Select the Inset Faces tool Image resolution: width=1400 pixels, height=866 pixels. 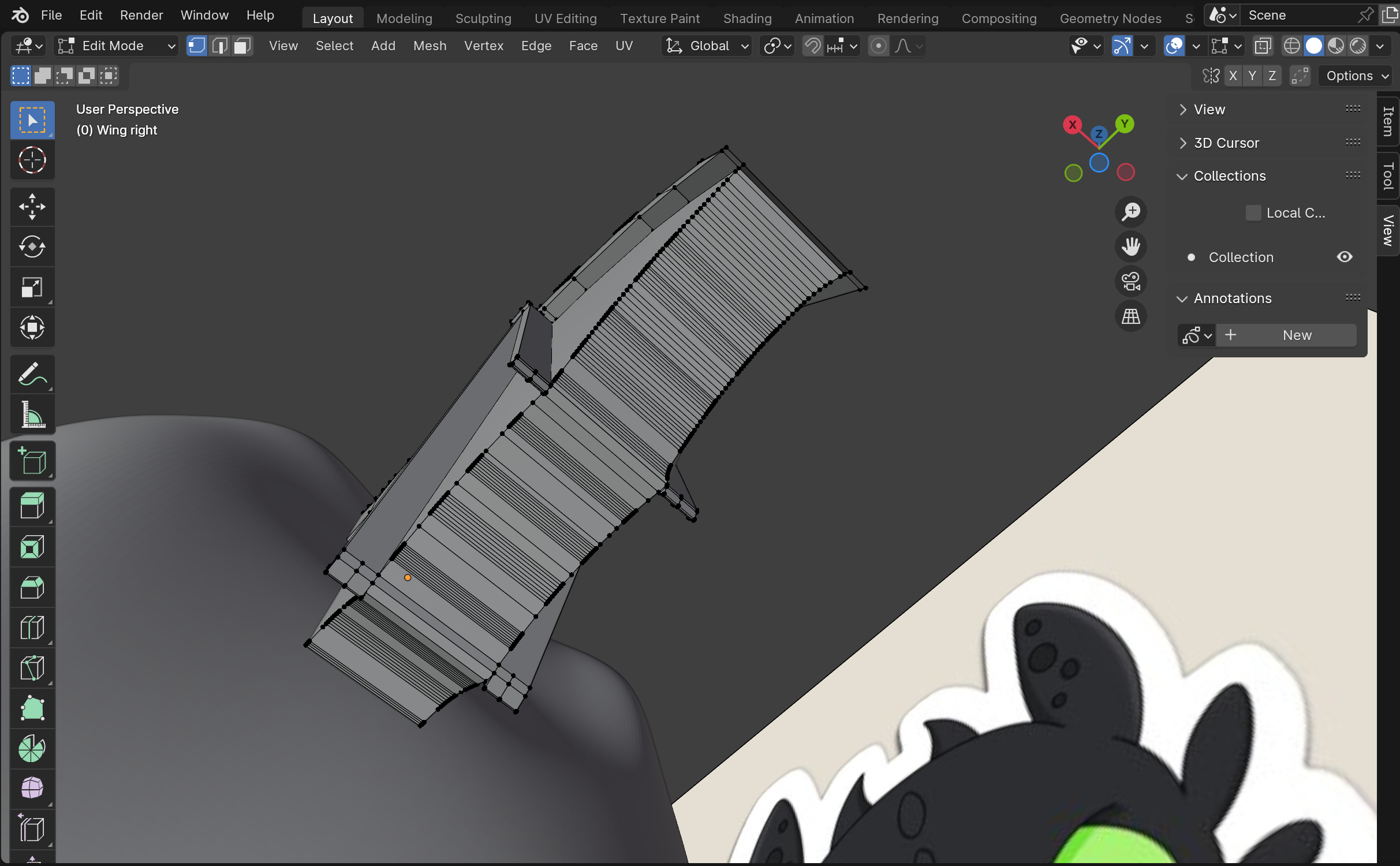pos(32,547)
